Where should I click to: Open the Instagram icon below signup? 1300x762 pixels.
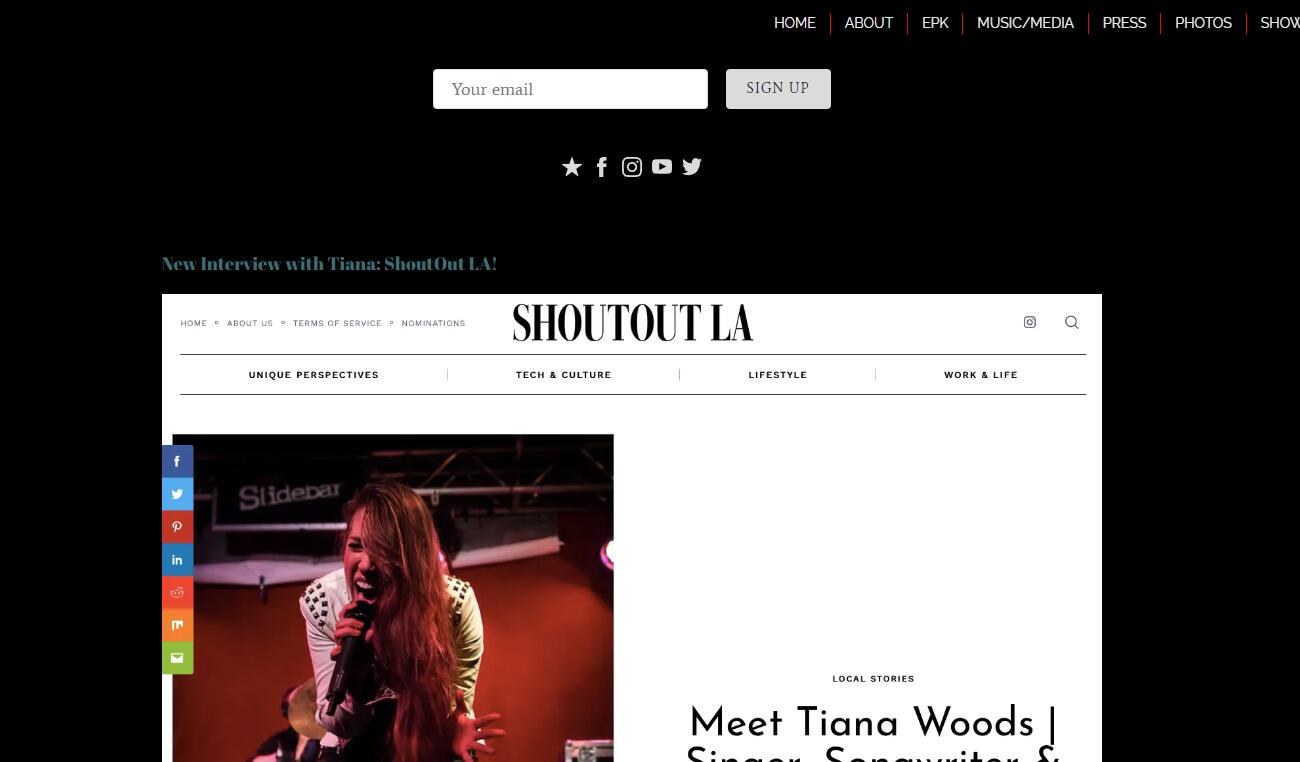tap(632, 167)
